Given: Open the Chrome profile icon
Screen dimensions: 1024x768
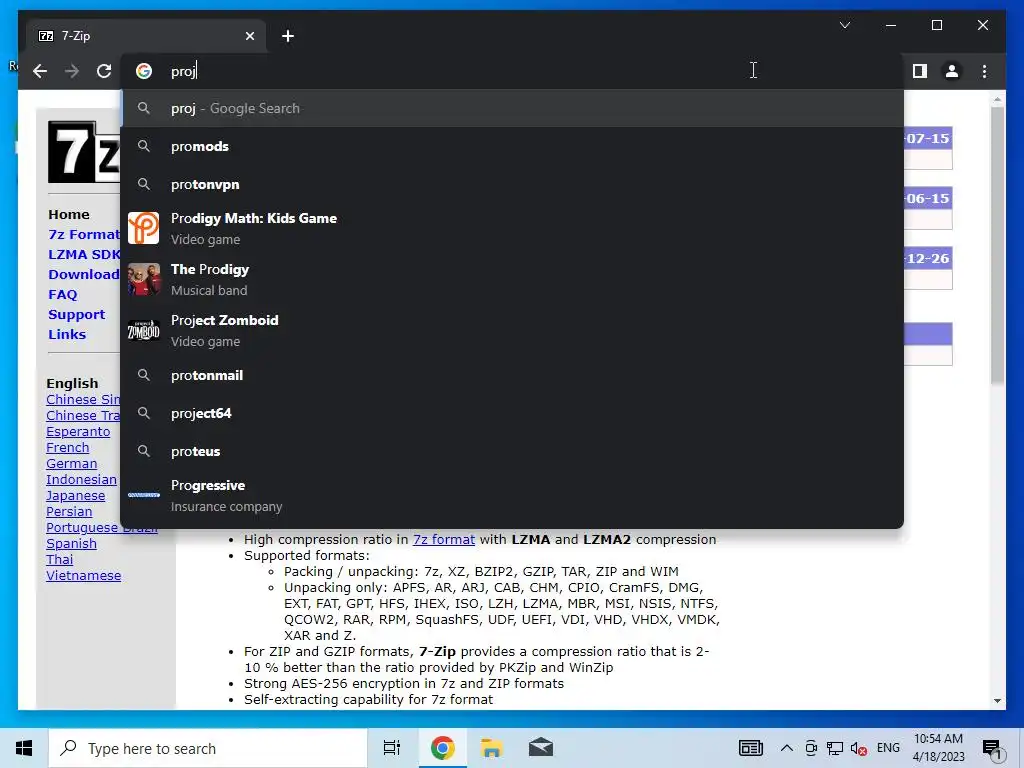Looking at the screenshot, I should (952, 71).
